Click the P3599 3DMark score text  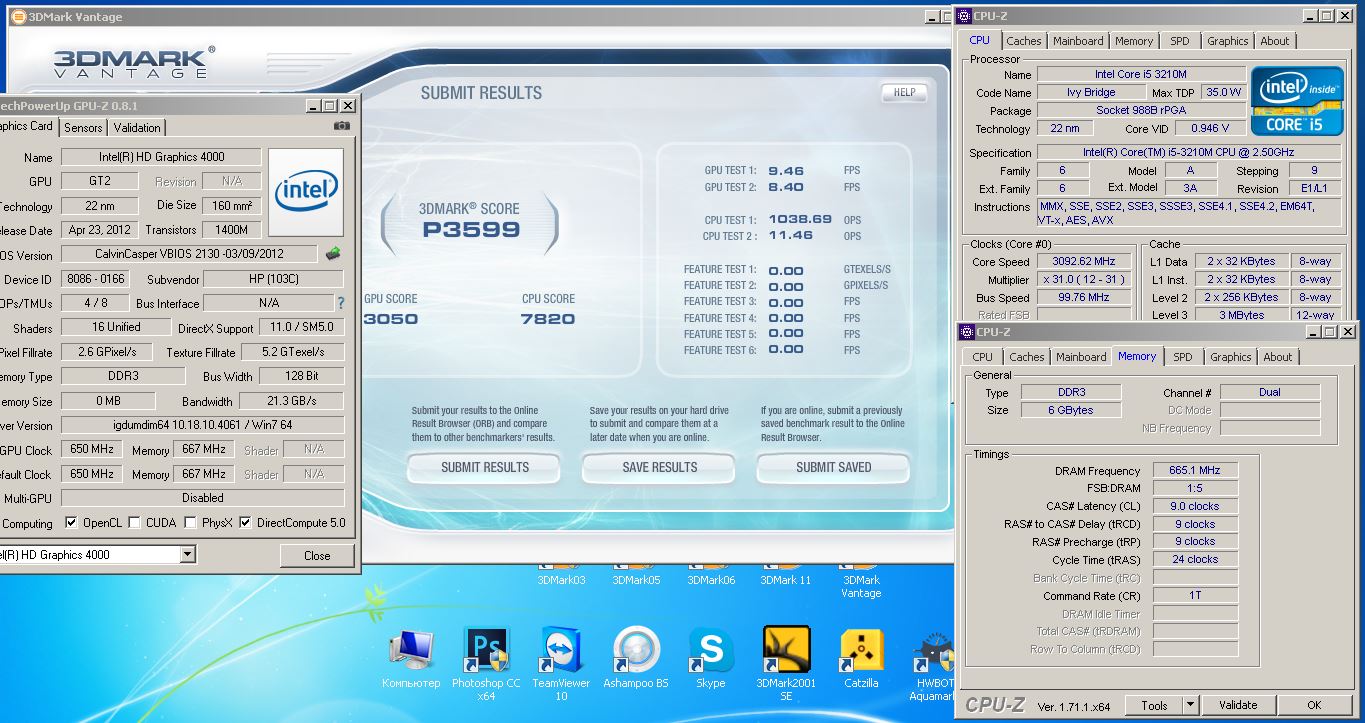click(469, 230)
